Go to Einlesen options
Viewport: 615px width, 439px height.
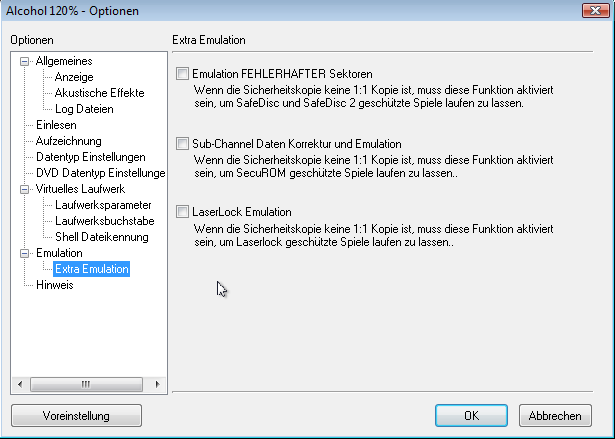(56, 125)
